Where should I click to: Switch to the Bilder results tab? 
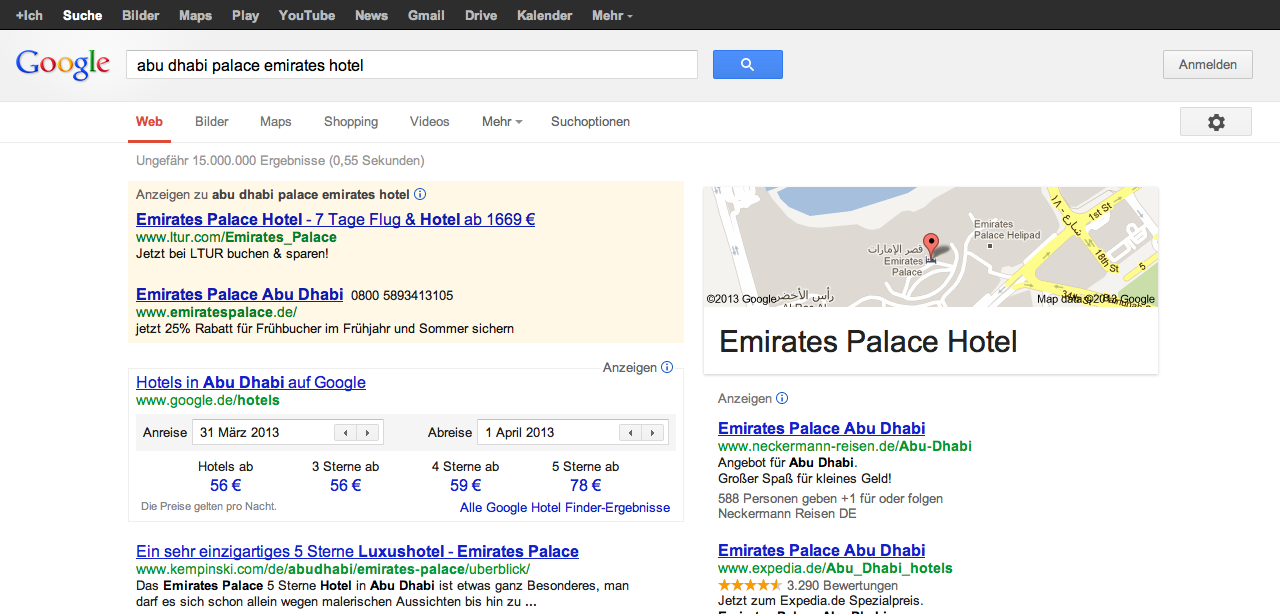tap(212, 122)
